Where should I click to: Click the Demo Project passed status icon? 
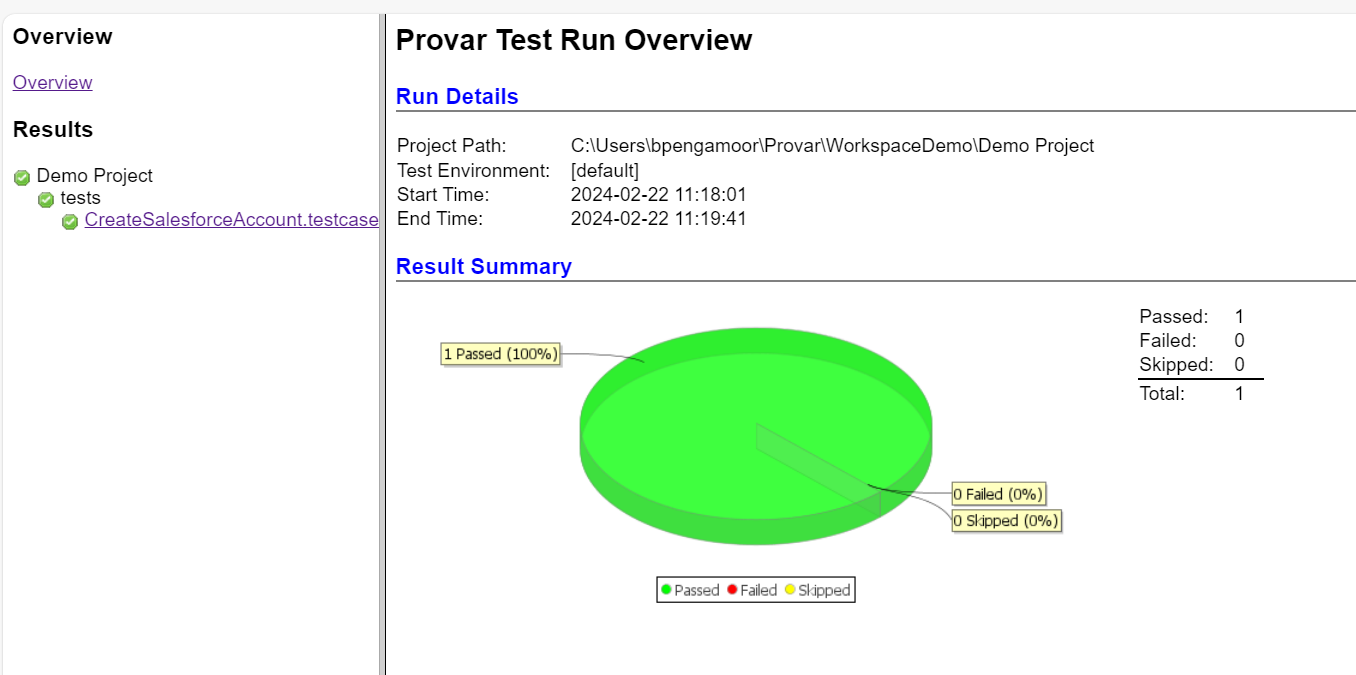pyautogui.click(x=22, y=177)
